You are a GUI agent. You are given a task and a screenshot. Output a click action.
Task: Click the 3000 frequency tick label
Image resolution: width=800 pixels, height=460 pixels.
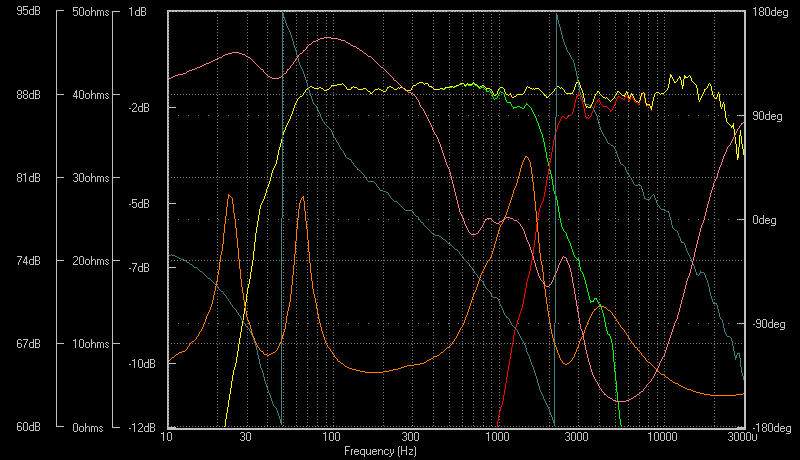pos(576,437)
